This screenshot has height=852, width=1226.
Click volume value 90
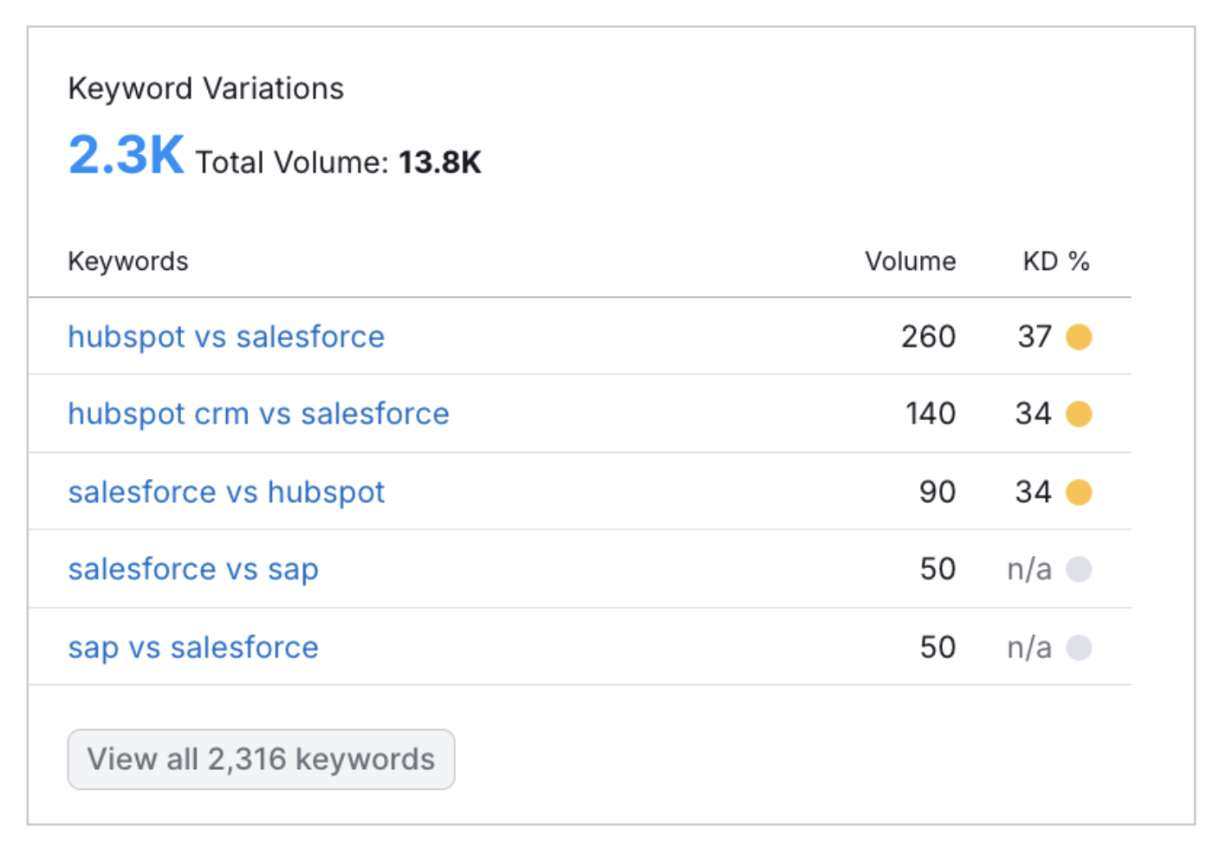tap(938, 492)
